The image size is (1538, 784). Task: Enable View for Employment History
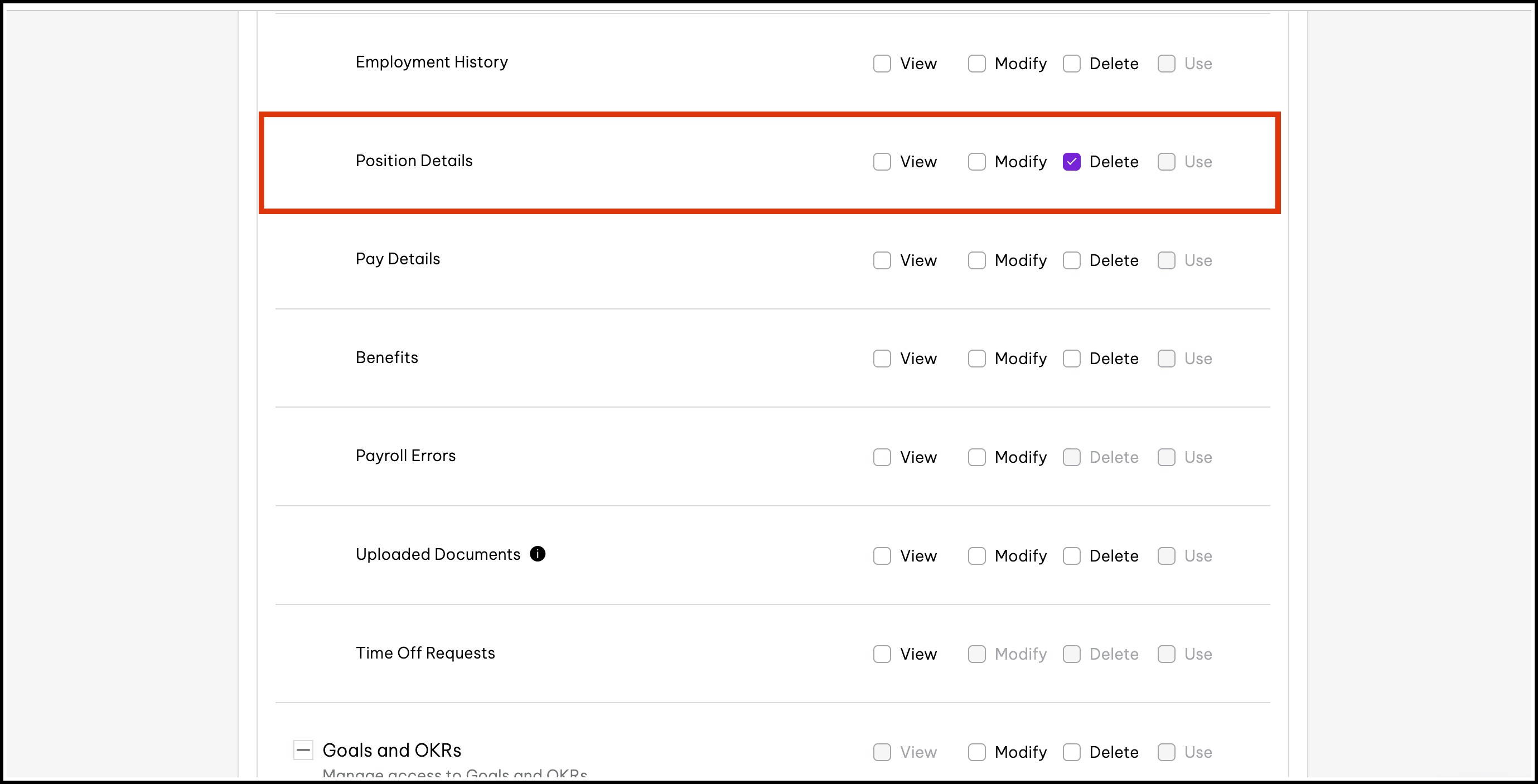tap(882, 64)
